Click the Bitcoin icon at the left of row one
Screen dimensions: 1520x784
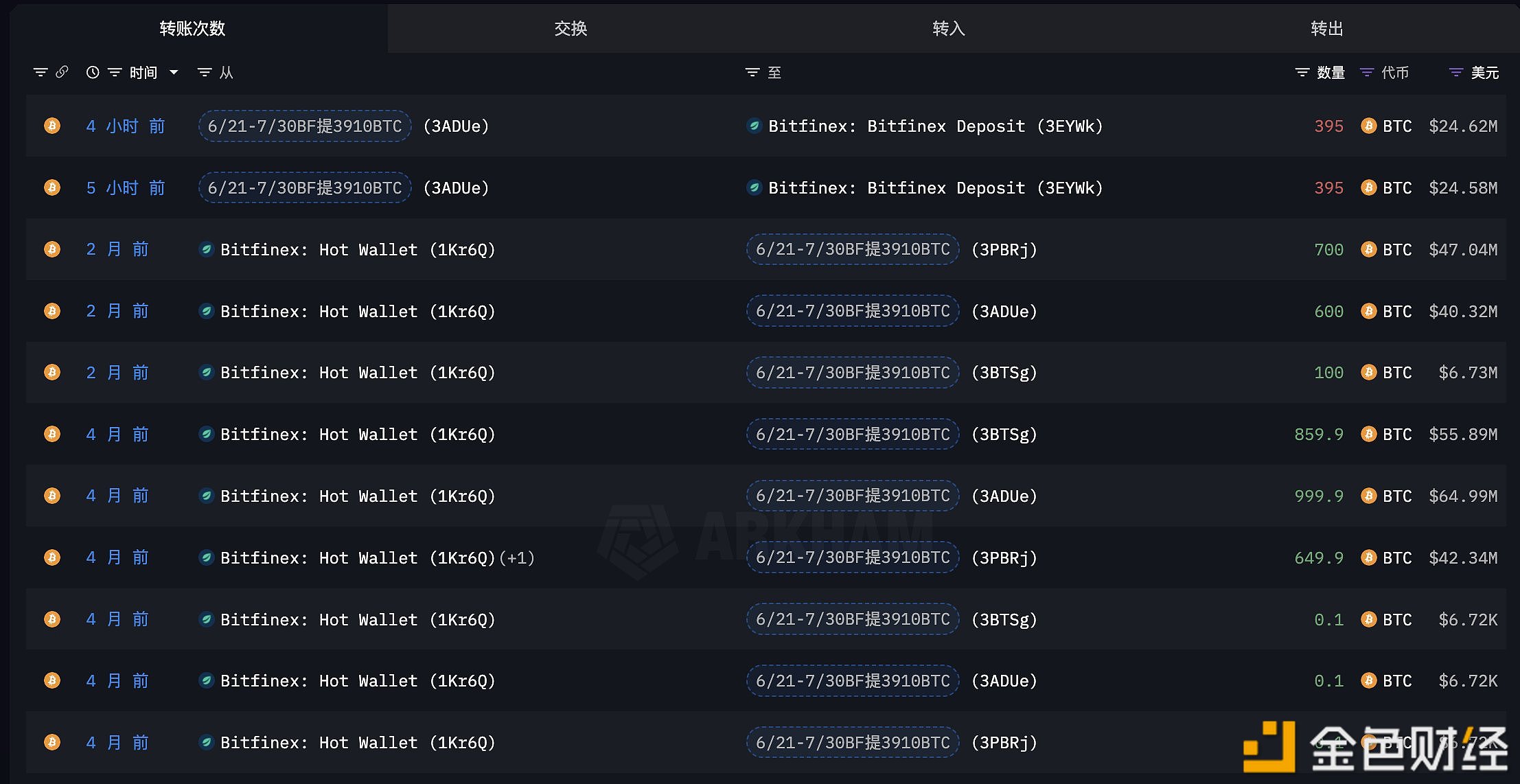pos(51,126)
